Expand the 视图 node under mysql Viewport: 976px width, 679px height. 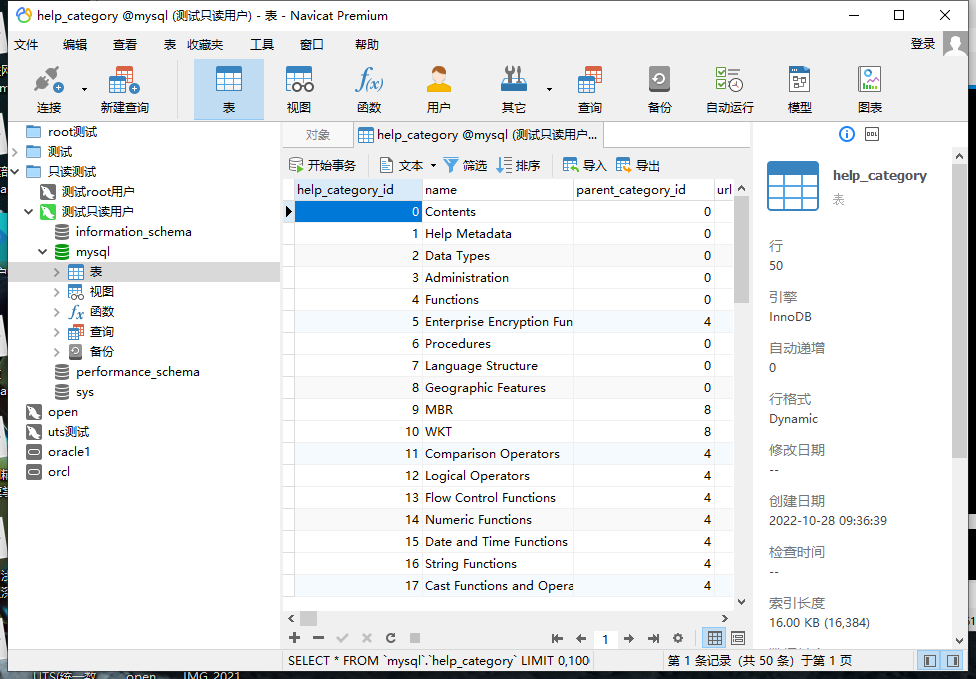pos(57,292)
